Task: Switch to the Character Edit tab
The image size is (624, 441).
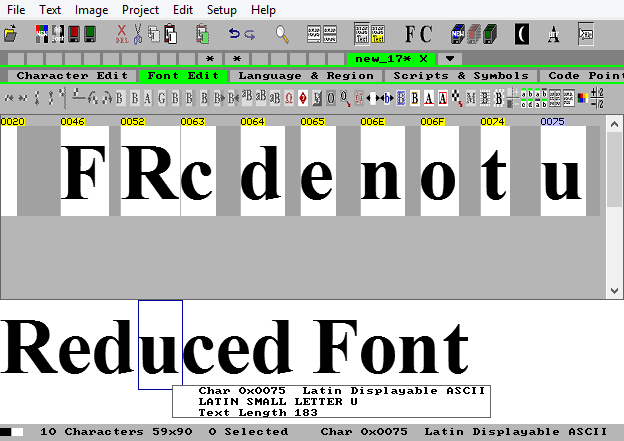Action: pyautogui.click(x=72, y=76)
